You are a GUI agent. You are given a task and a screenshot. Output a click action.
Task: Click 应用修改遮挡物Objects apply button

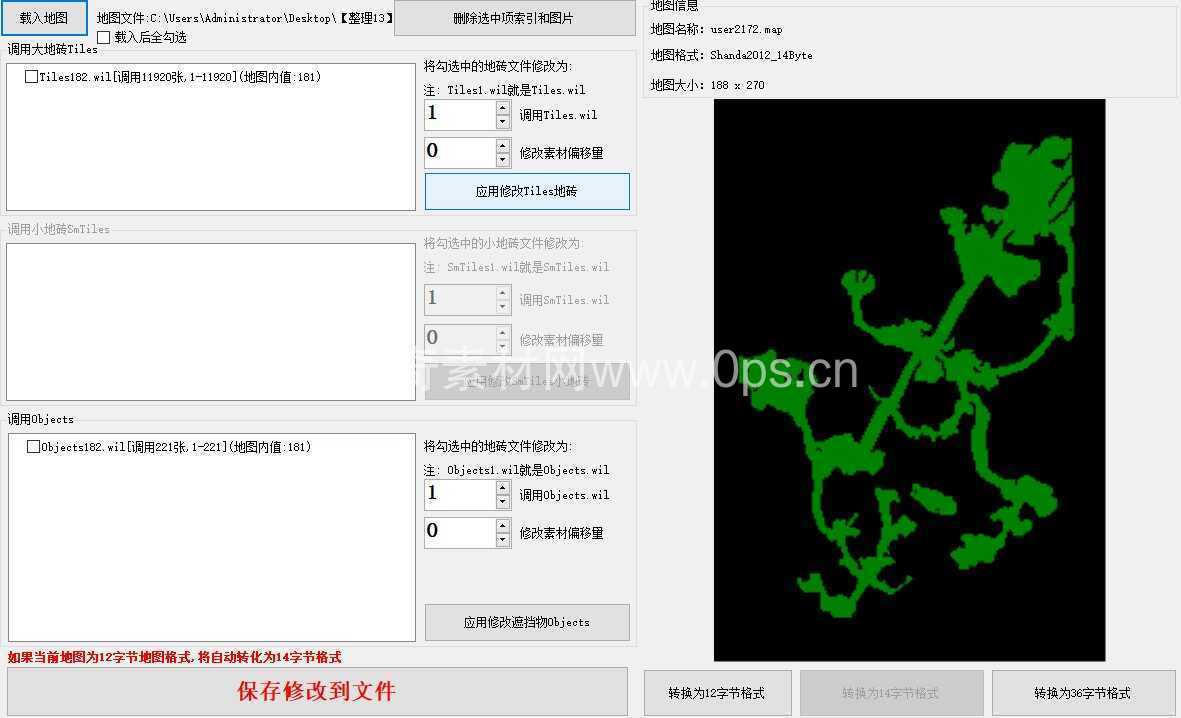[527, 622]
